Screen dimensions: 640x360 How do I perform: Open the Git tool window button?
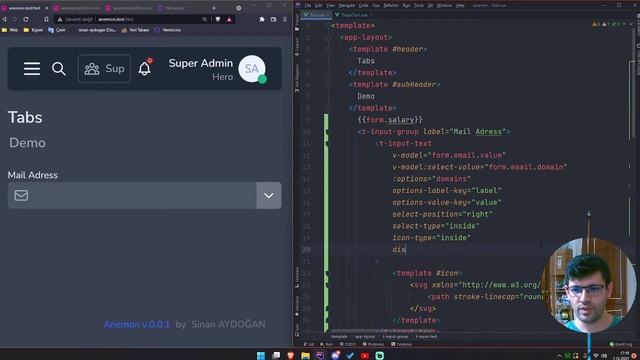pyautogui.click(x=309, y=344)
